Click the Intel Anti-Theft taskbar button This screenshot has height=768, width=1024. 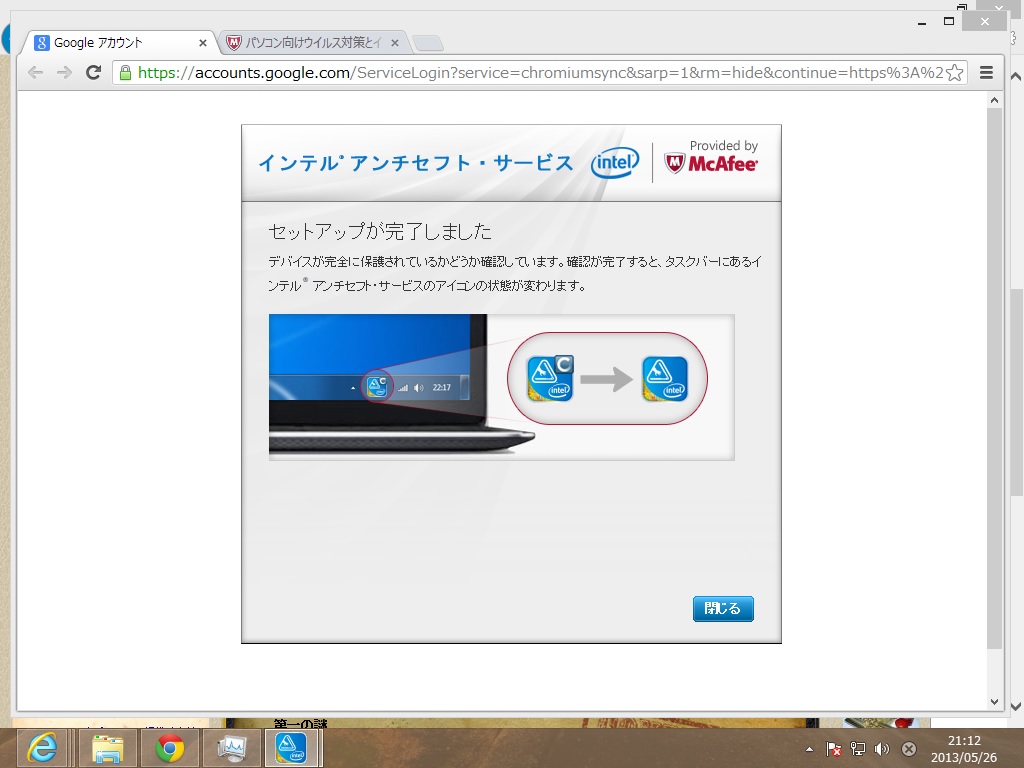pyautogui.click(x=292, y=748)
